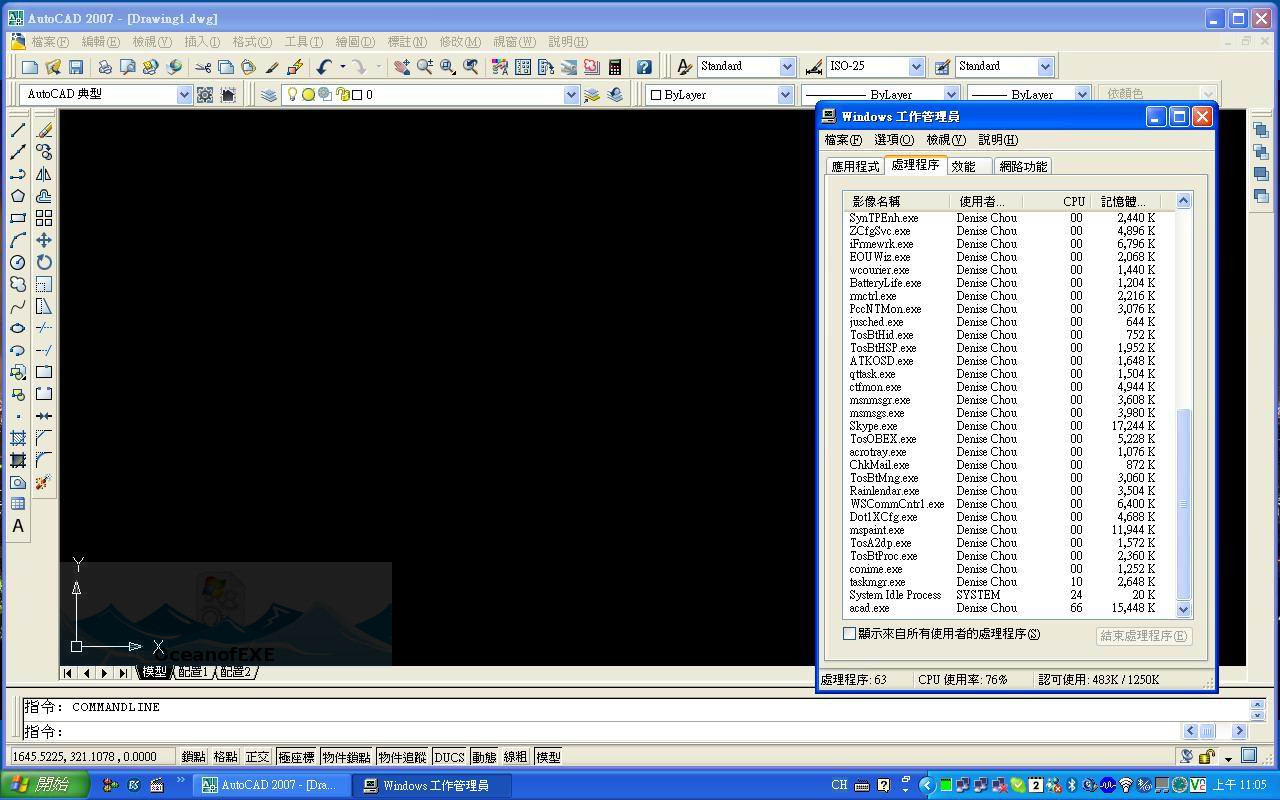Switch to 配置1 layout tab

tap(192, 672)
